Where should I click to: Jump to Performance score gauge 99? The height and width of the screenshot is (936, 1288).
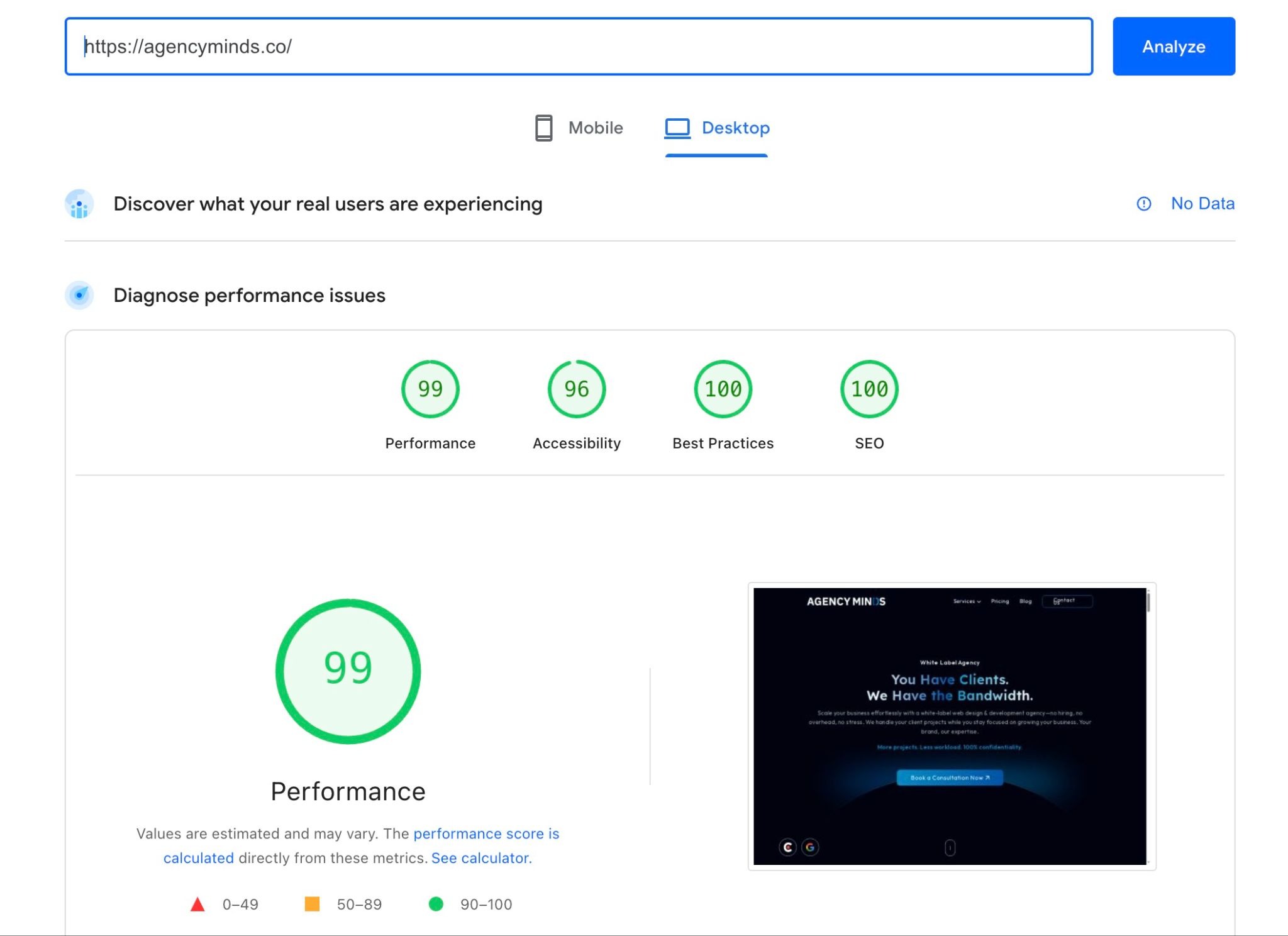click(x=430, y=389)
